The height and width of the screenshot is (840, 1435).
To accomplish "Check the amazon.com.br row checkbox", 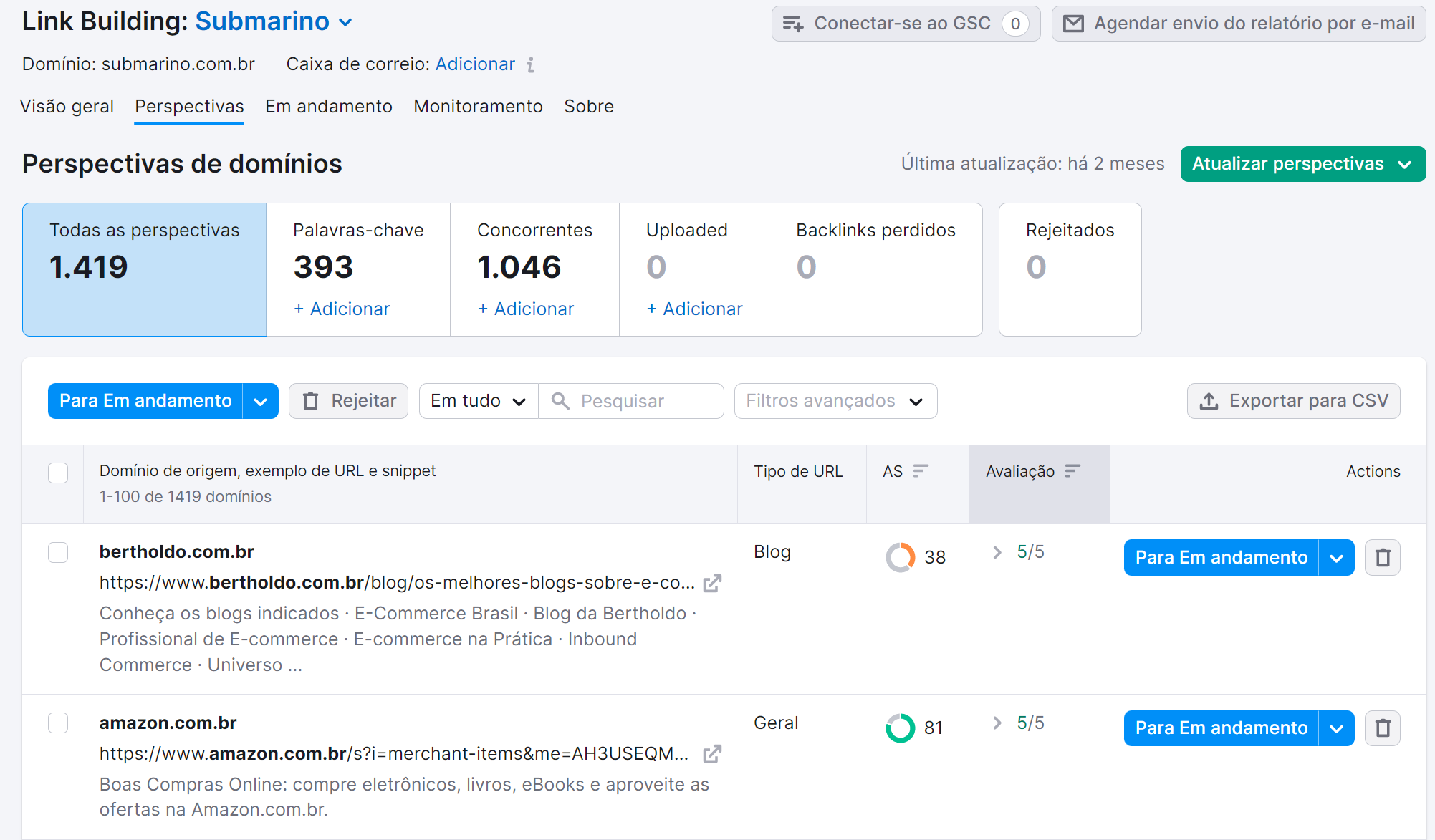I will click(58, 723).
